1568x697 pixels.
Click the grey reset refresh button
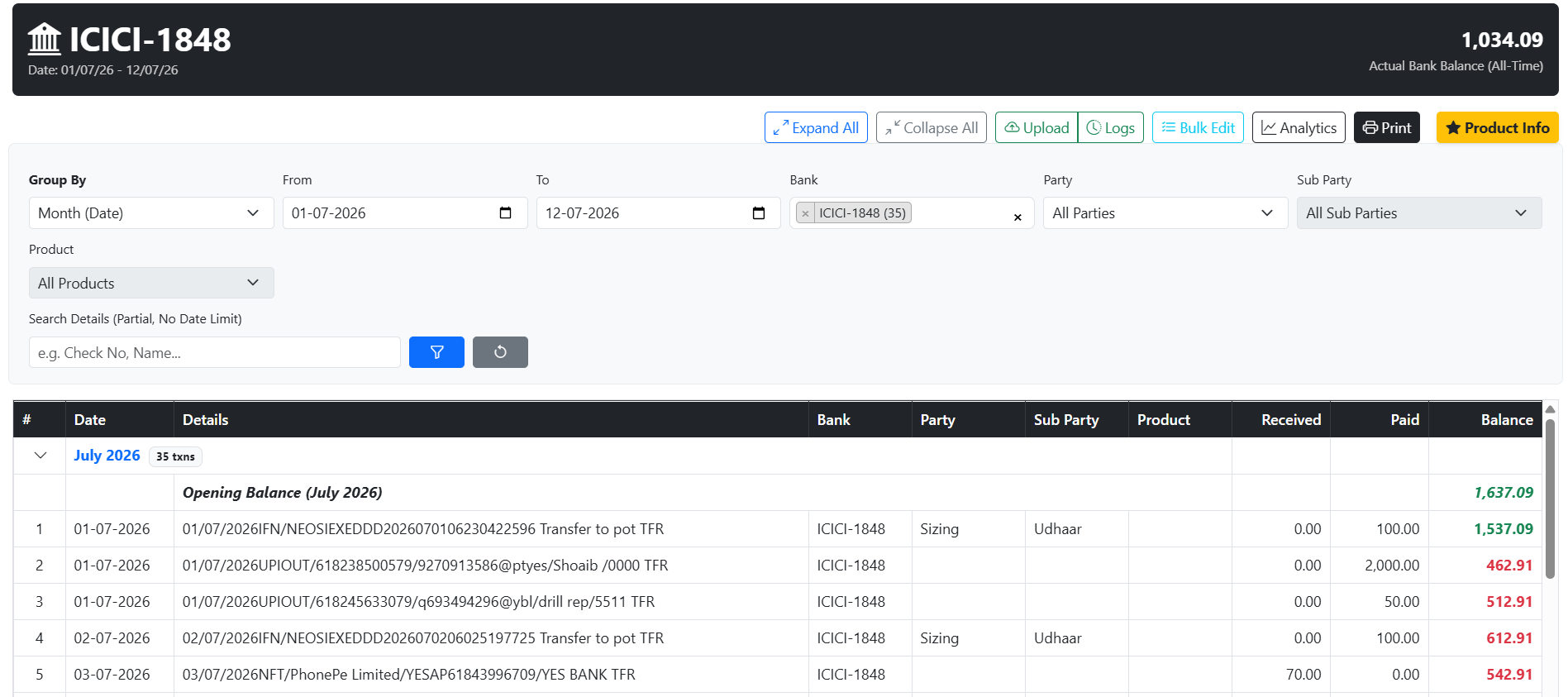[500, 352]
